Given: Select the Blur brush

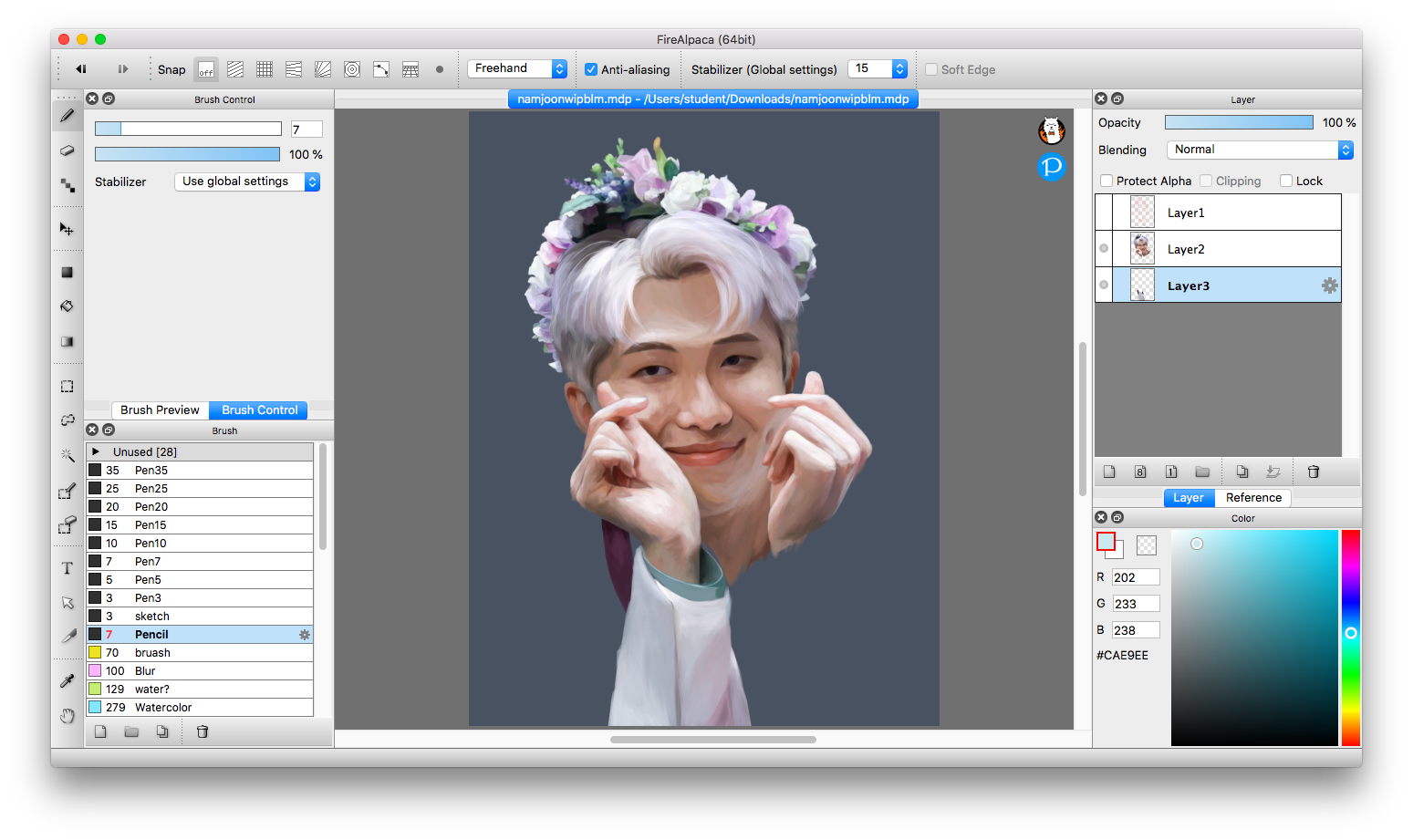Looking at the screenshot, I should 200,670.
